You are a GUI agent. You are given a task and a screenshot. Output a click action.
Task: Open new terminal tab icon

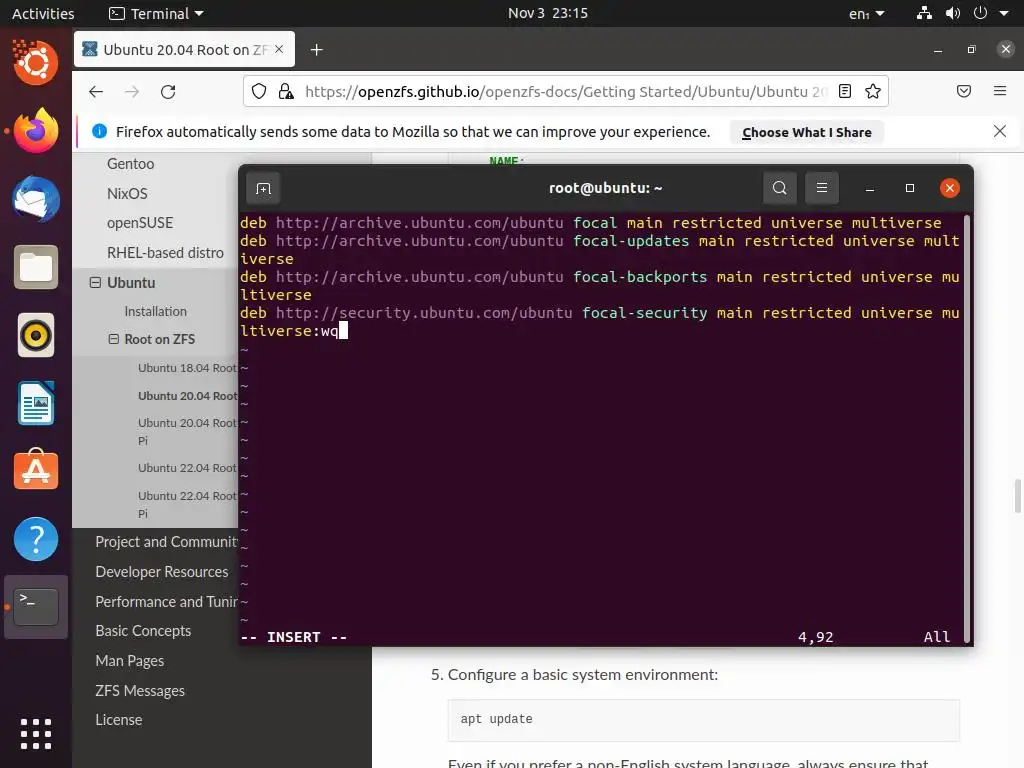click(x=263, y=189)
